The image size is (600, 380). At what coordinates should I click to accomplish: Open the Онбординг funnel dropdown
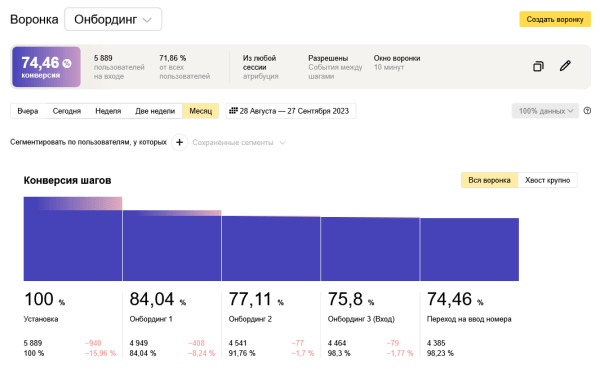tap(113, 19)
